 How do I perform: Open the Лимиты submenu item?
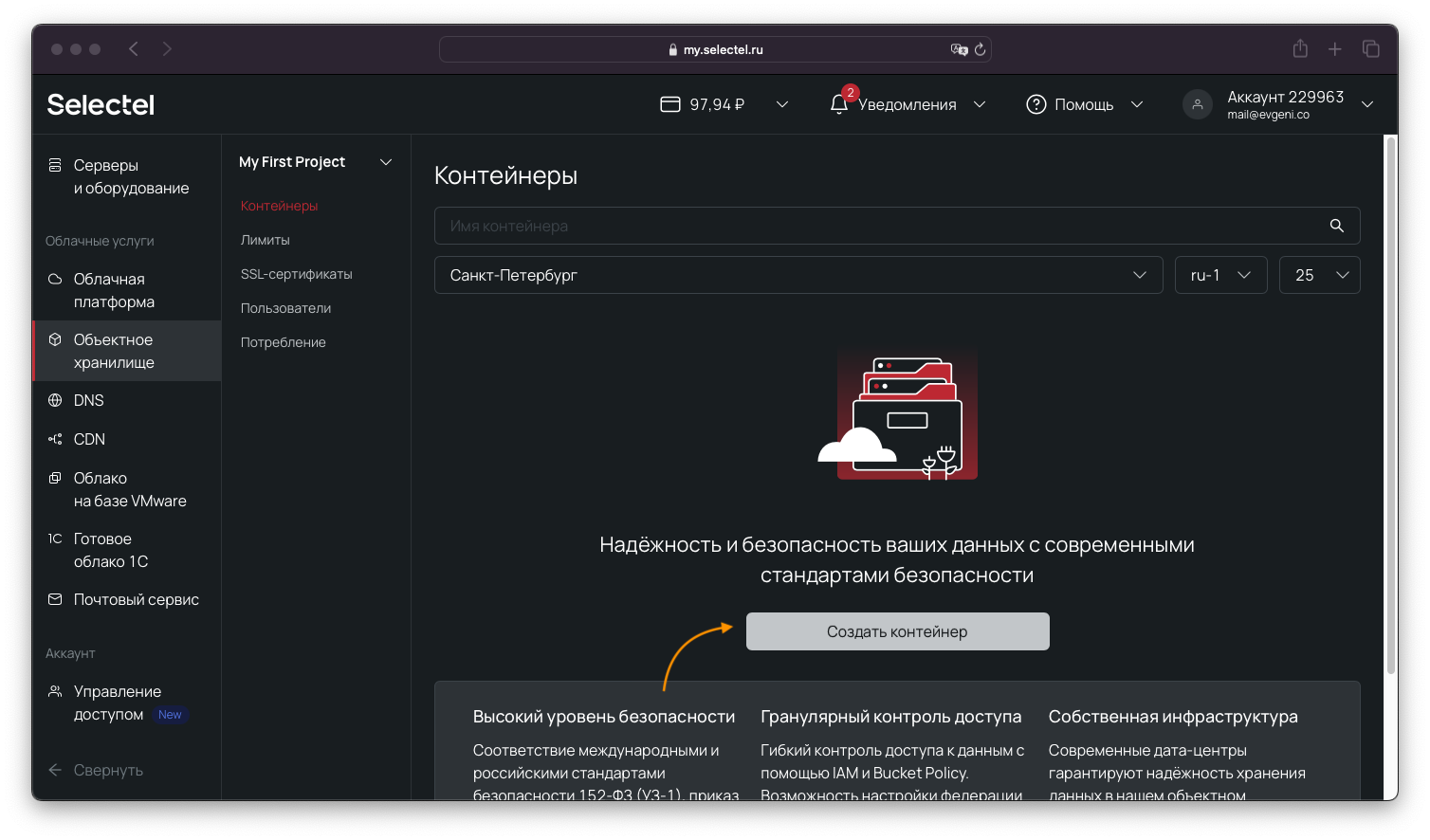(266, 240)
